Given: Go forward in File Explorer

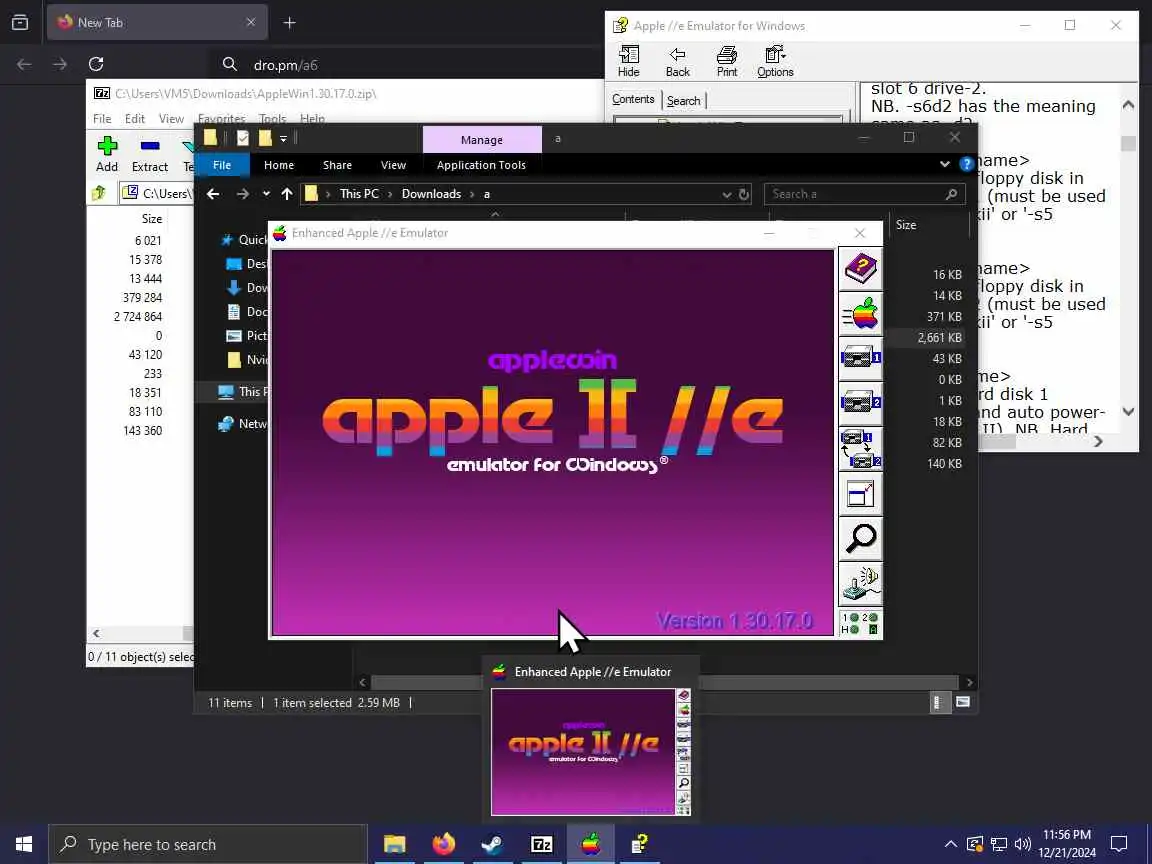Looking at the screenshot, I should 242,194.
